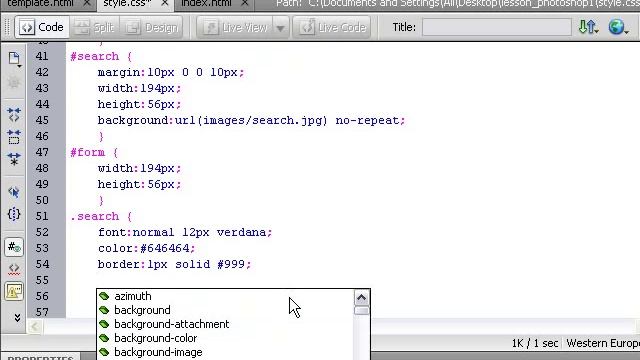Viewport: 640px width, 360px height.
Task: Open Preview in Browser globe icon
Action: (618, 27)
